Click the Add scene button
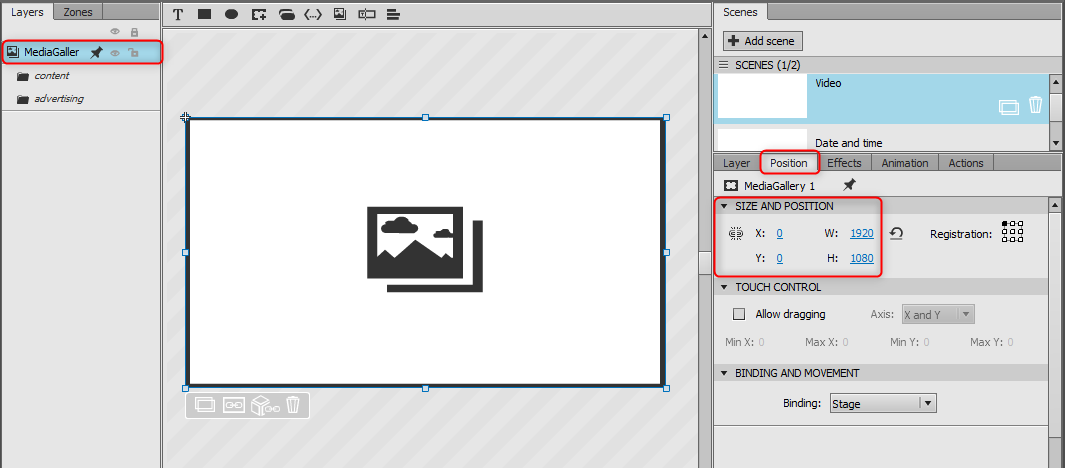The height and width of the screenshot is (468, 1065). [763, 41]
